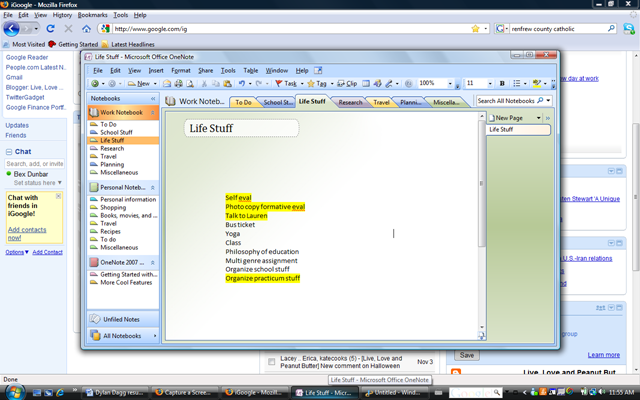640x400 pixels.
Task: Open OneNote Format menu
Action: click(181, 70)
